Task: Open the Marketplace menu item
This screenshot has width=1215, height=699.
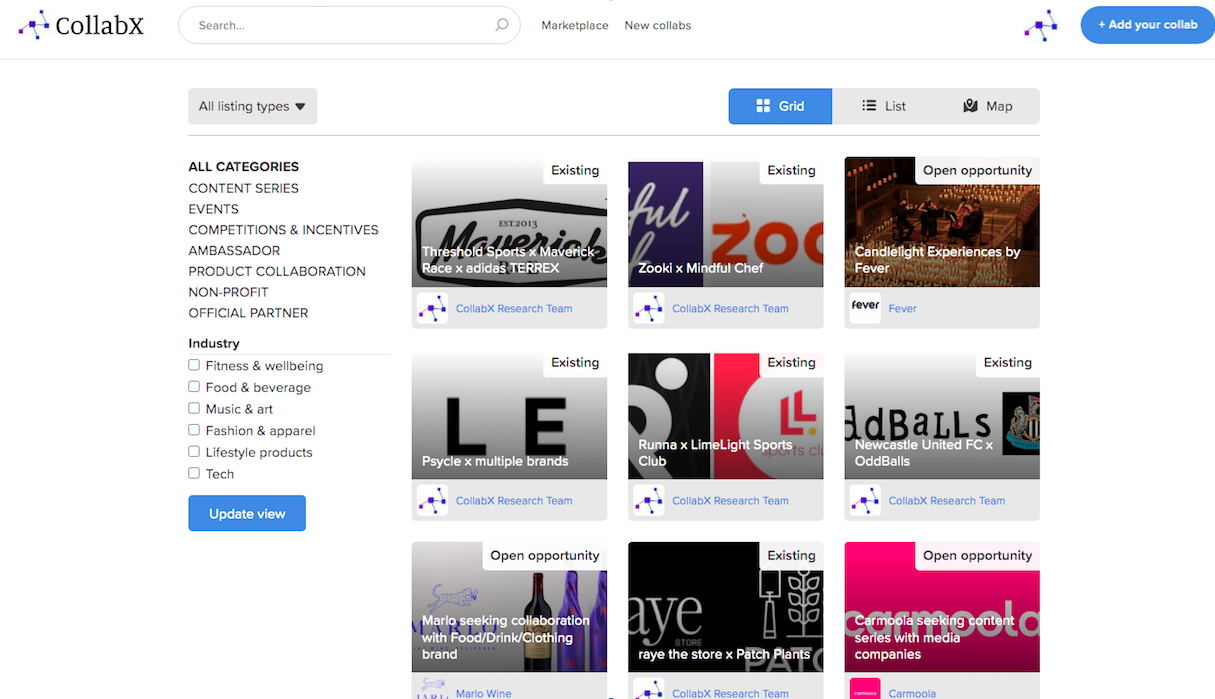Action: click(575, 25)
